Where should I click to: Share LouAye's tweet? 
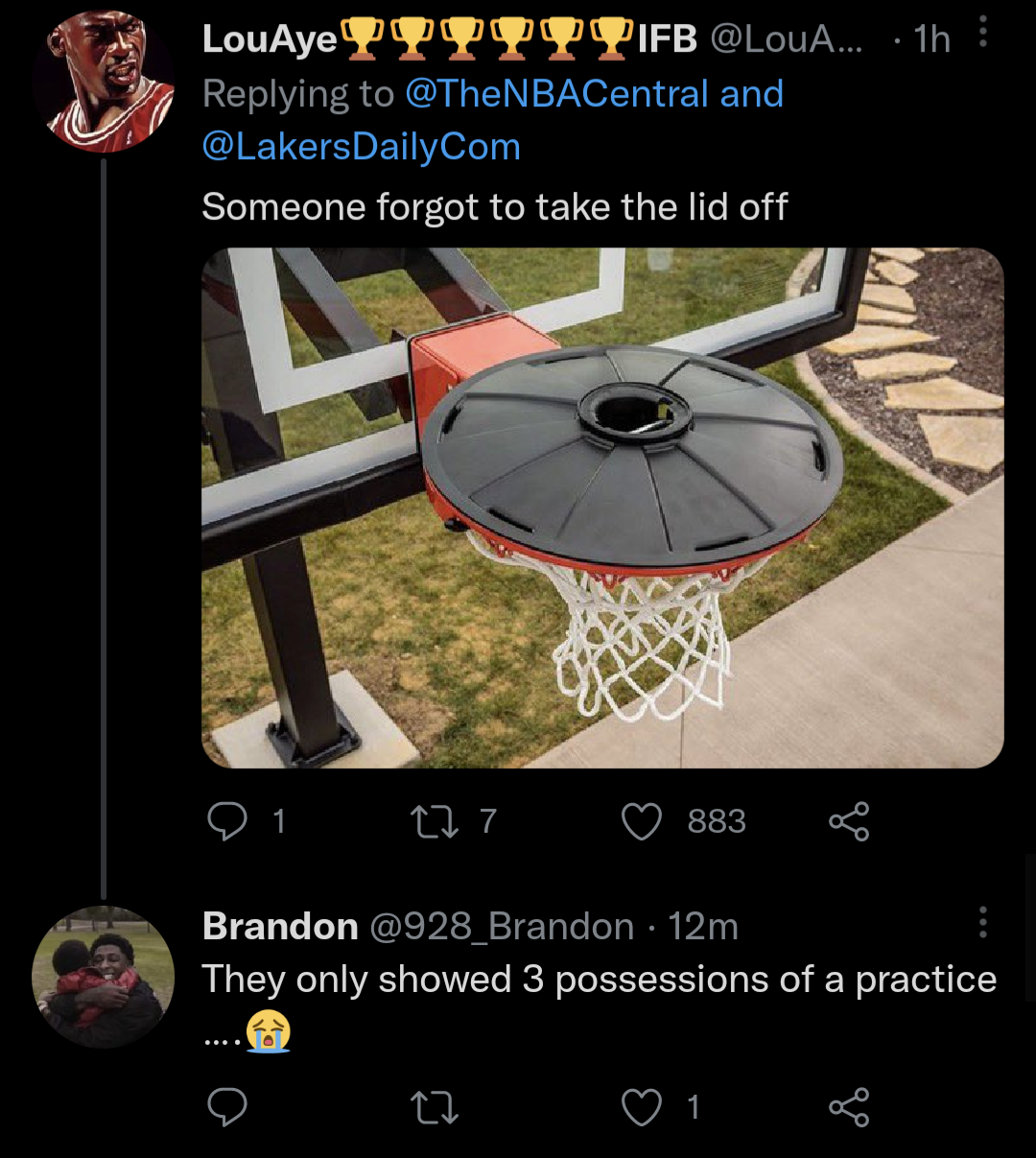coord(849,822)
